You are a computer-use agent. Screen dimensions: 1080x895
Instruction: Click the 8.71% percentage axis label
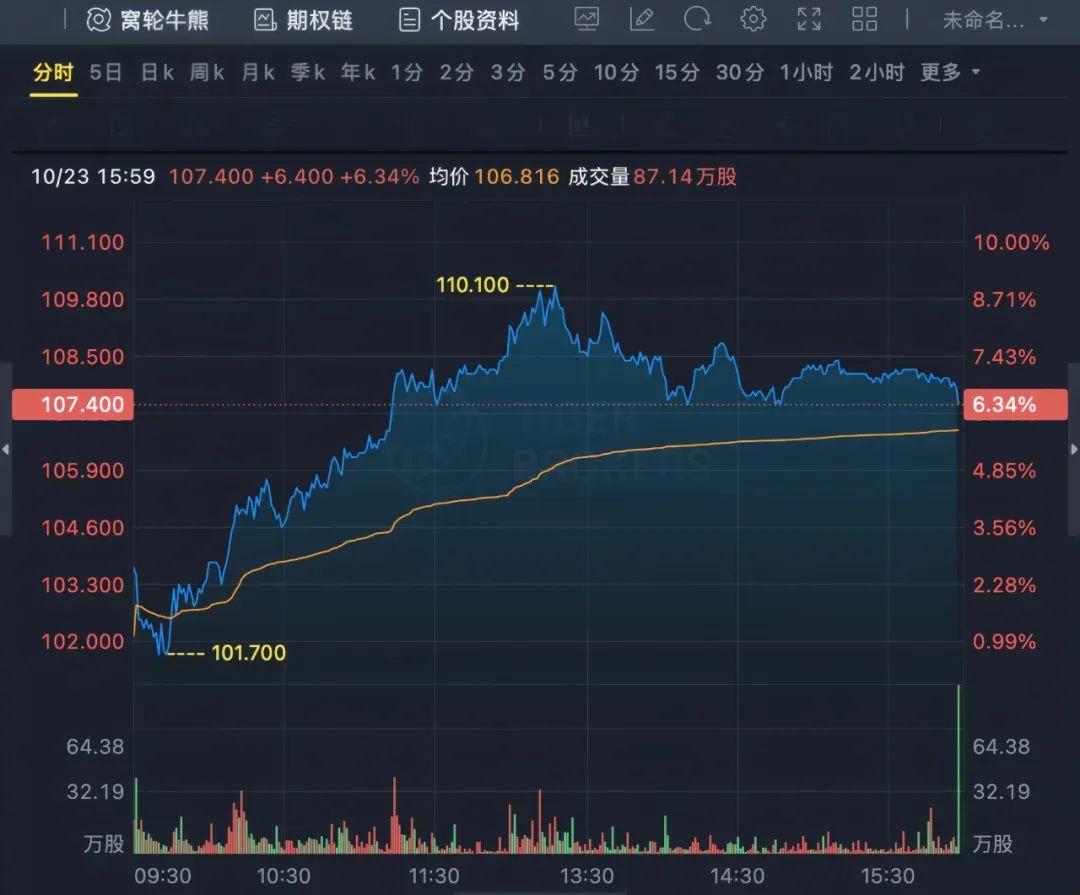coord(1004,300)
